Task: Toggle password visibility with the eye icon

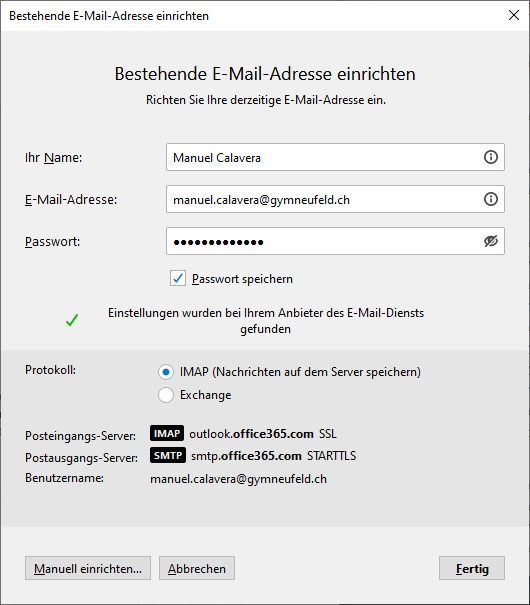Action: tap(491, 241)
